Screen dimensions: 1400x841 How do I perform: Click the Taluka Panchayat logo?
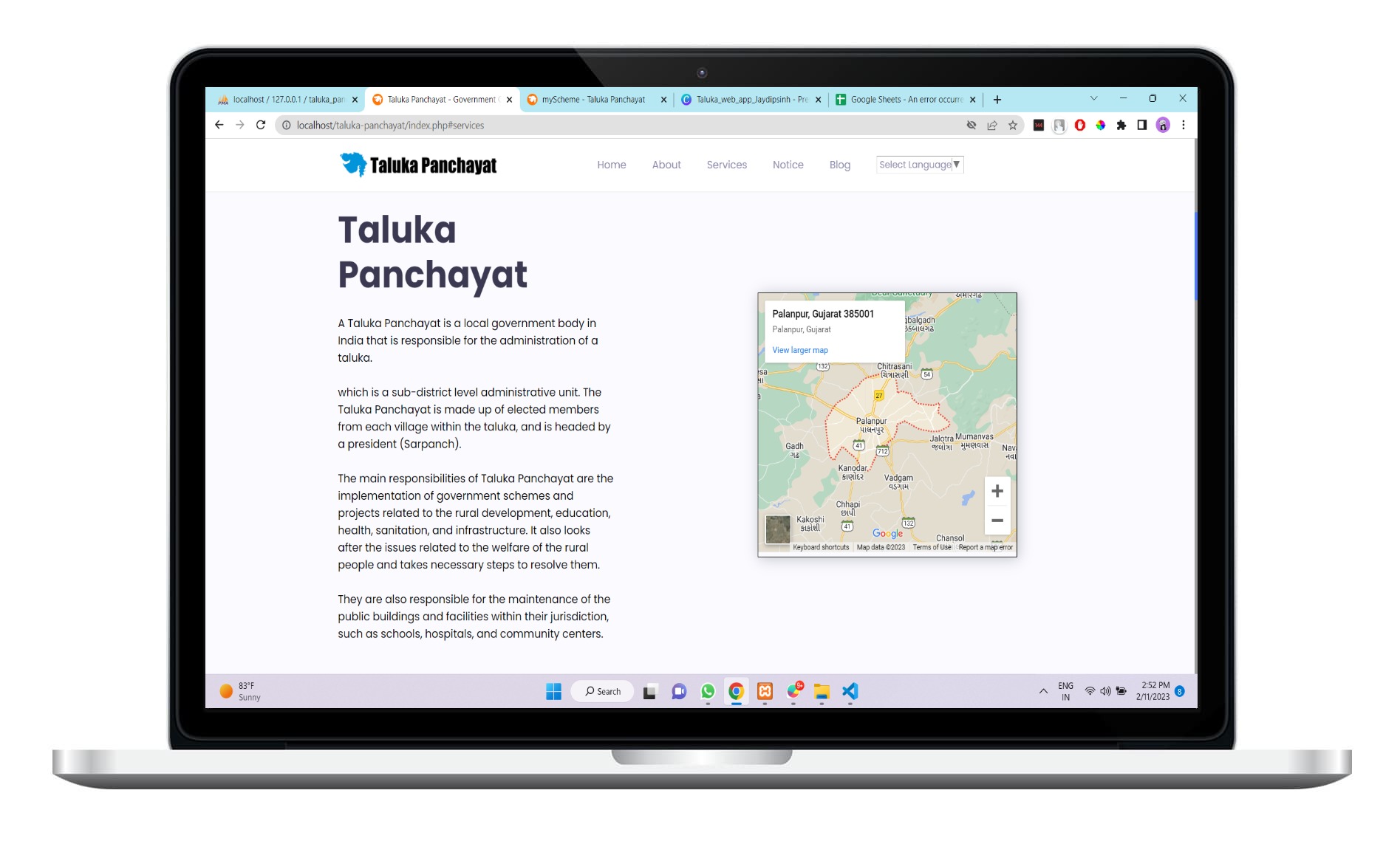point(418,165)
